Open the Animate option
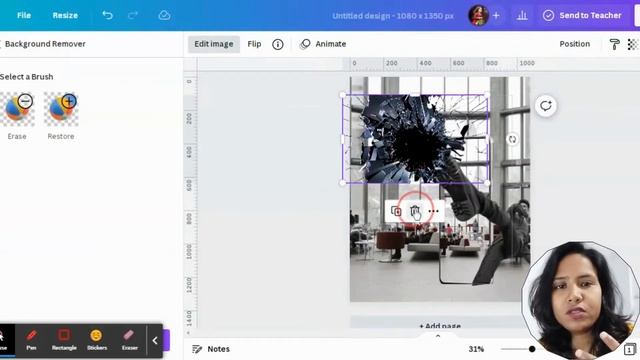This screenshot has height=360, width=640. point(323,44)
